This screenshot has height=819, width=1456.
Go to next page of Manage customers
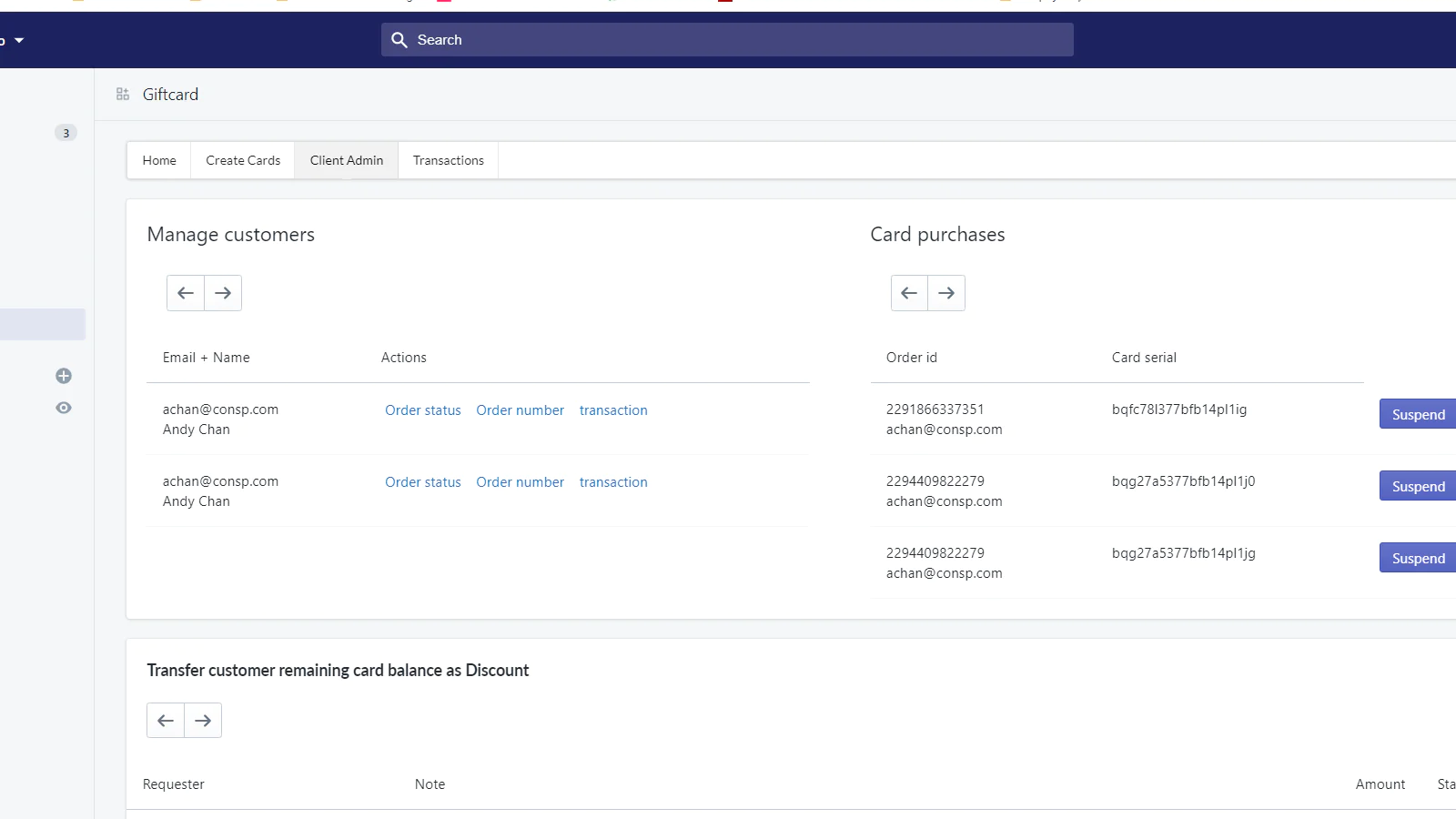[x=223, y=293]
